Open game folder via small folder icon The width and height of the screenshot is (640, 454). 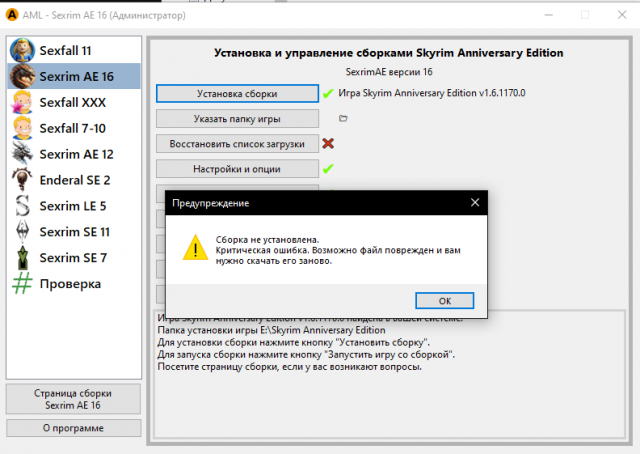343,118
